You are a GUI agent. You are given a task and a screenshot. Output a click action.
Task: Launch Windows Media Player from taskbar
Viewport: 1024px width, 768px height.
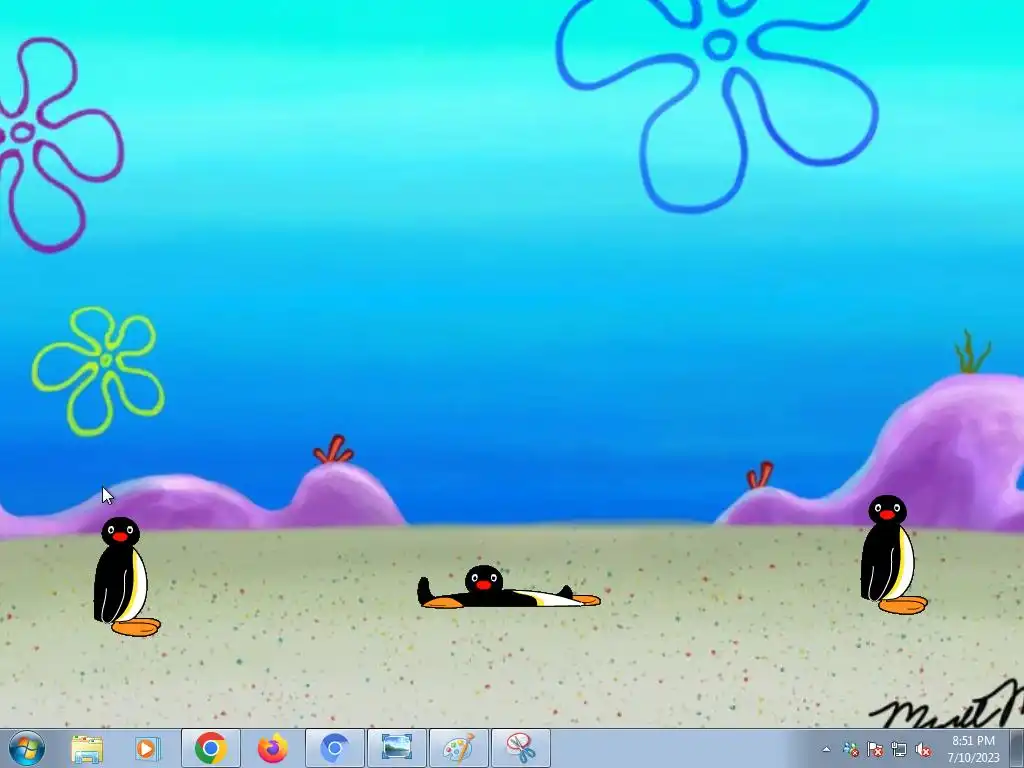tap(148, 748)
